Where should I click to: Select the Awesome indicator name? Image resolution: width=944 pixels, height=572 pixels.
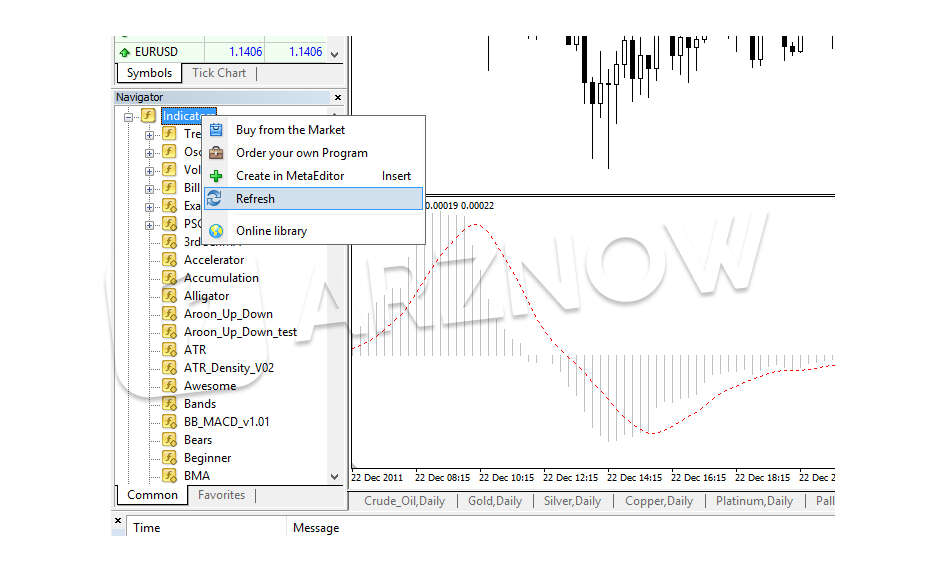click(x=210, y=385)
